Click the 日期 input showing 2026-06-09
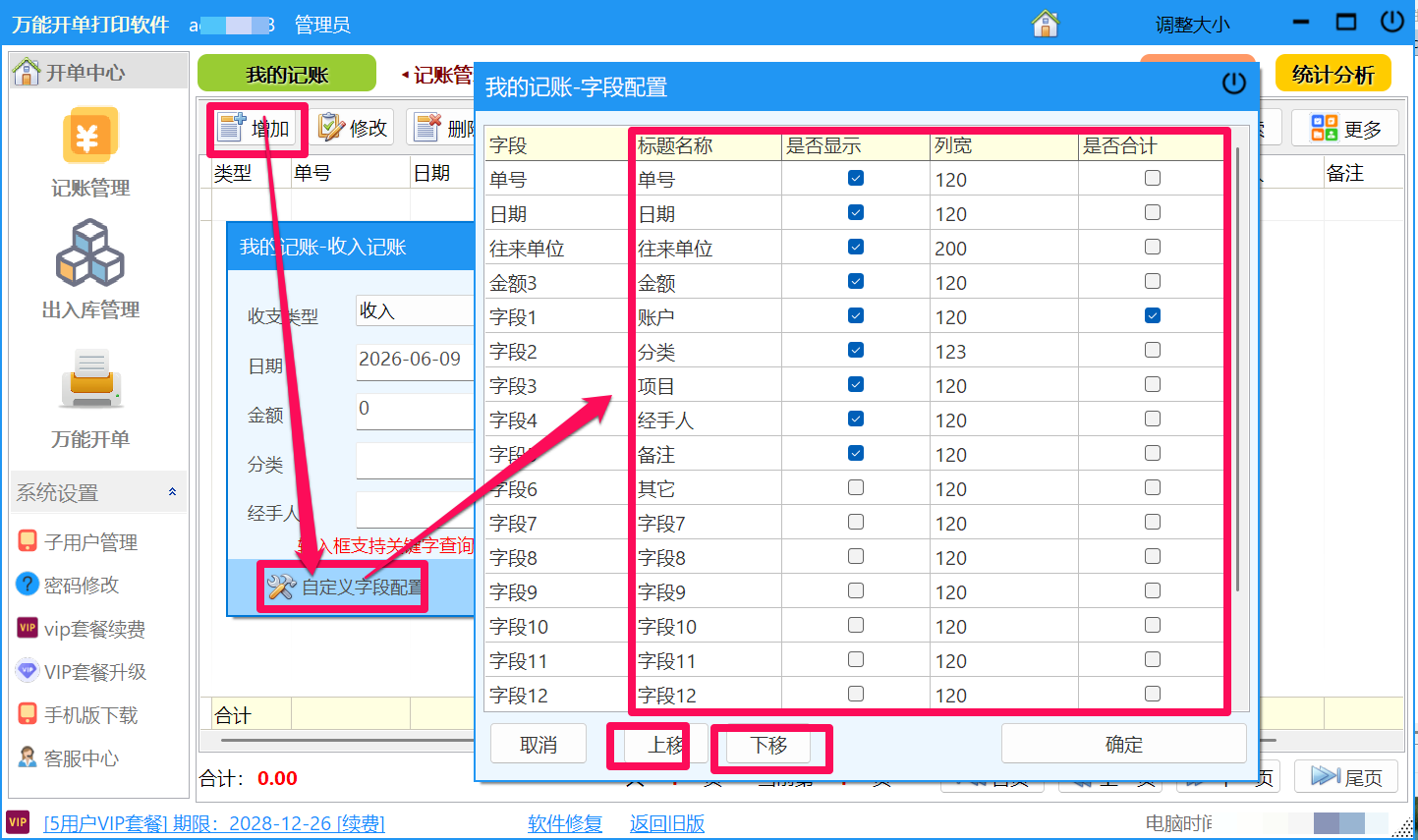Screen dimensions: 1418x840 (x=416, y=360)
